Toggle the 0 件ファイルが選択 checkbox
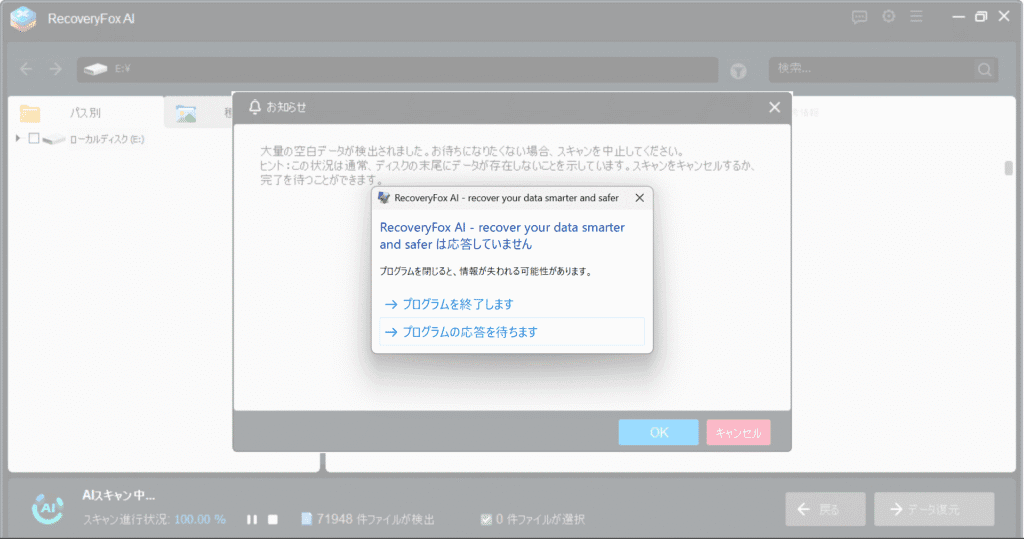1024x539 pixels. 486,519
